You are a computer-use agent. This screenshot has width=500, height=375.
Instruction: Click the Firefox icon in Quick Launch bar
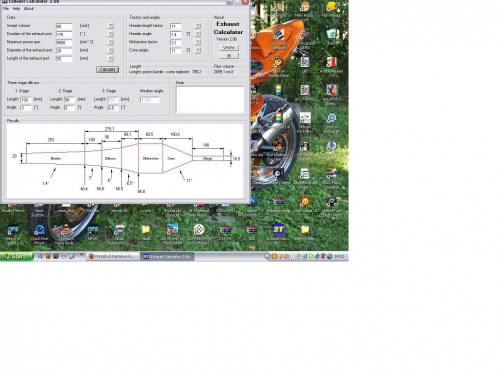click(x=48, y=256)
